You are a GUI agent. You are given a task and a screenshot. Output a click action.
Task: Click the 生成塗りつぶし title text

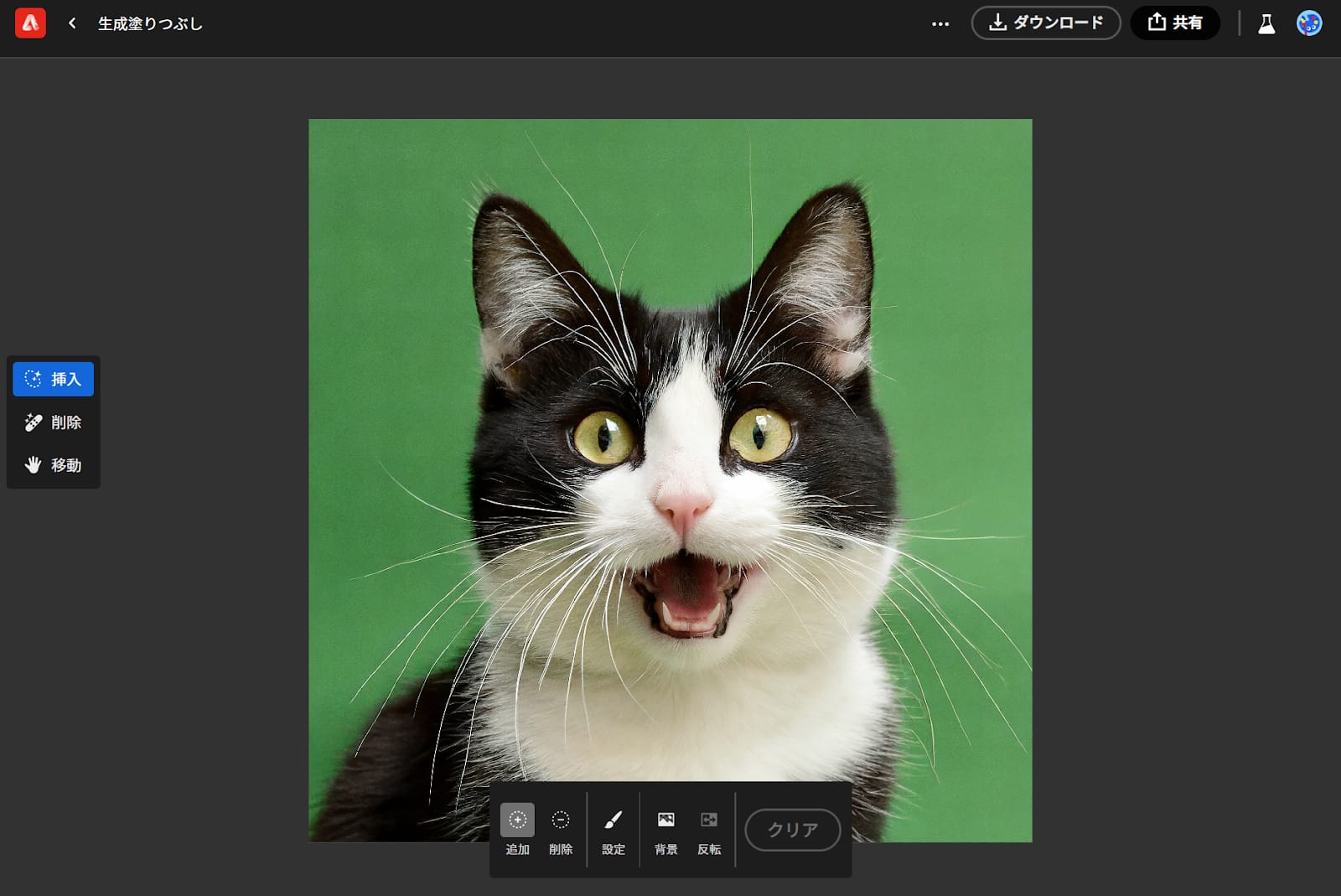click(150, 23)
